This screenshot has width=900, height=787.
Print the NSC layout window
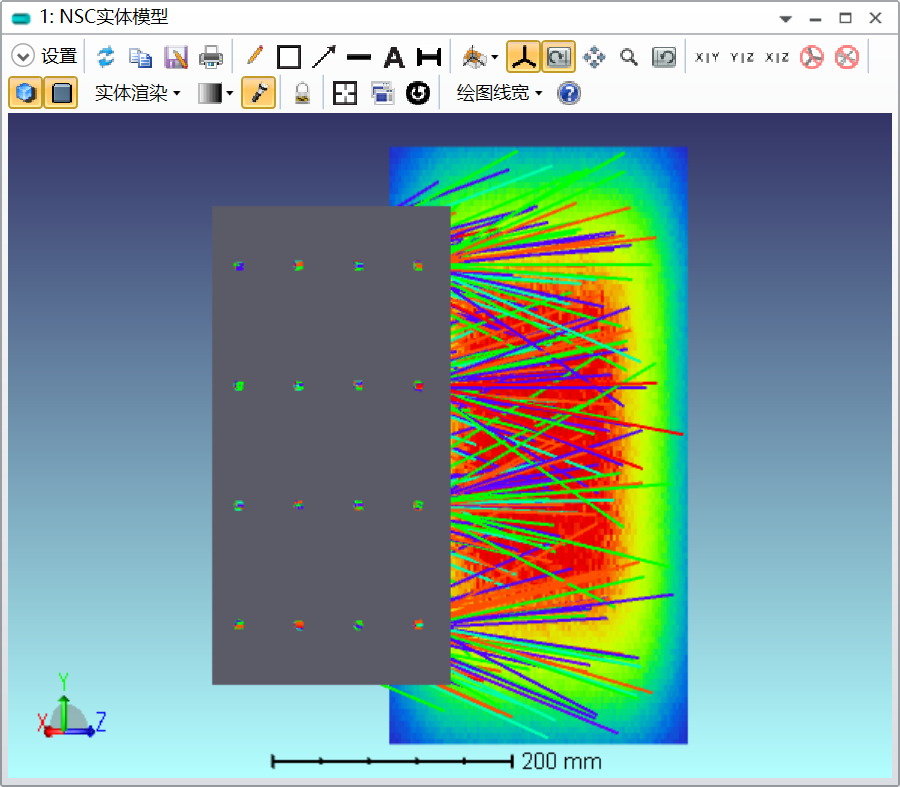(x=211, y=57)
